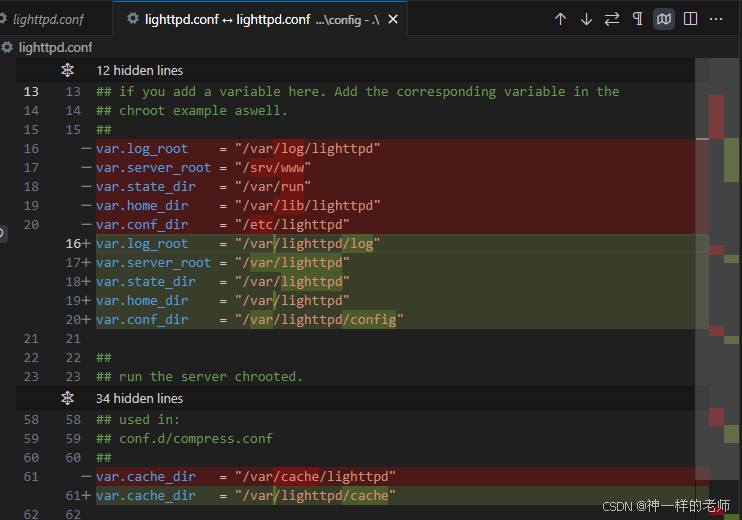Toggle whitespace paragraph-mark icon
742x520 pixels.
(637, 19)
